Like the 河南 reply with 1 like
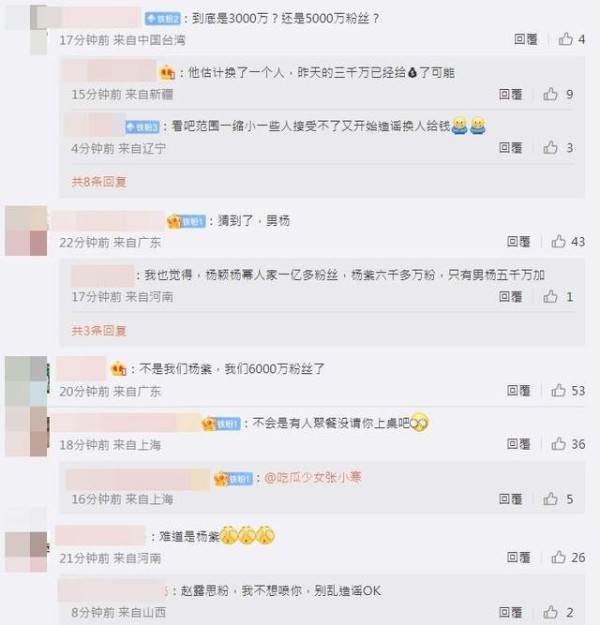 click(x=550, y=296)
